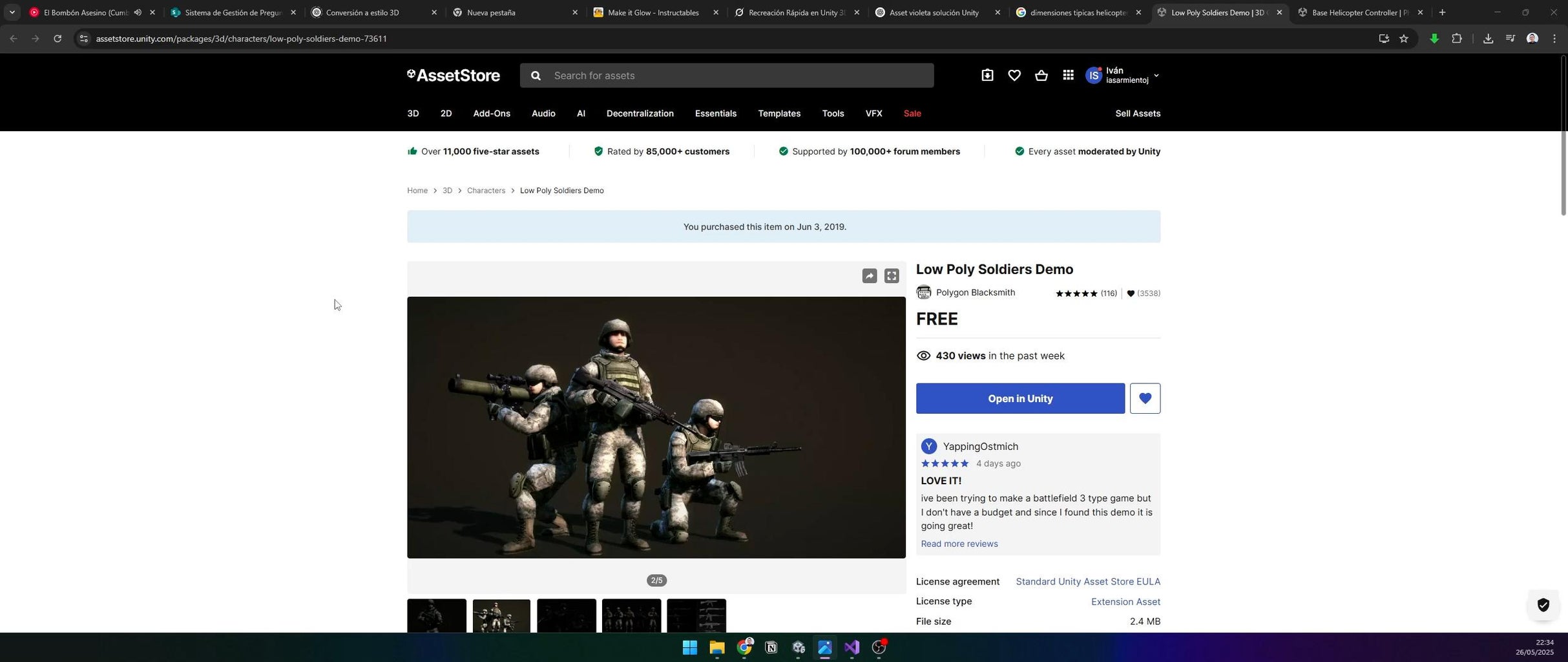Viewport: 1568px width, 662px height.
Task: Click the floating shield badge icon
Action: coord(1543,605)
